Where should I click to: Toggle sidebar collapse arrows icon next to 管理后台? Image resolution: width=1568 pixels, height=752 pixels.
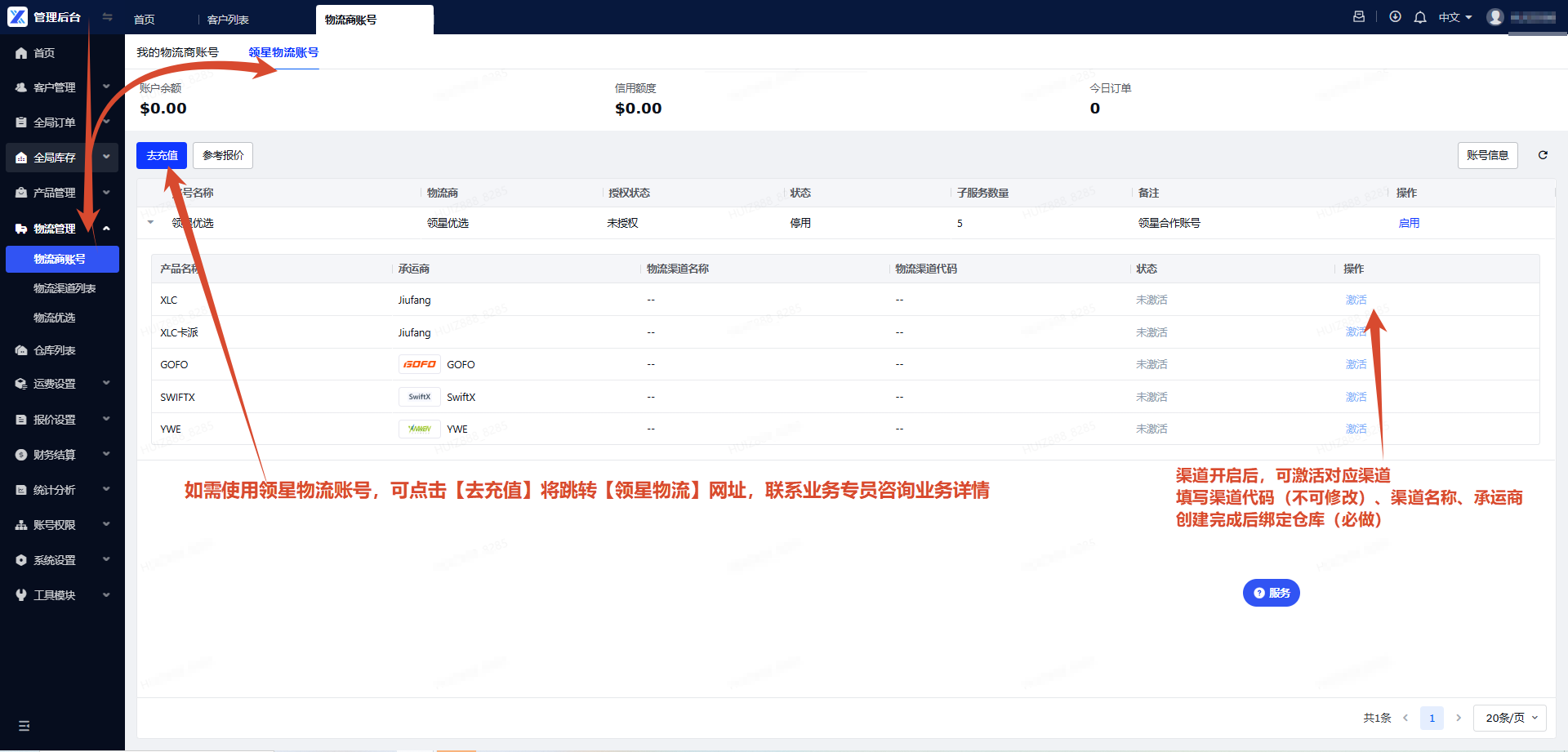coord(107,17)
